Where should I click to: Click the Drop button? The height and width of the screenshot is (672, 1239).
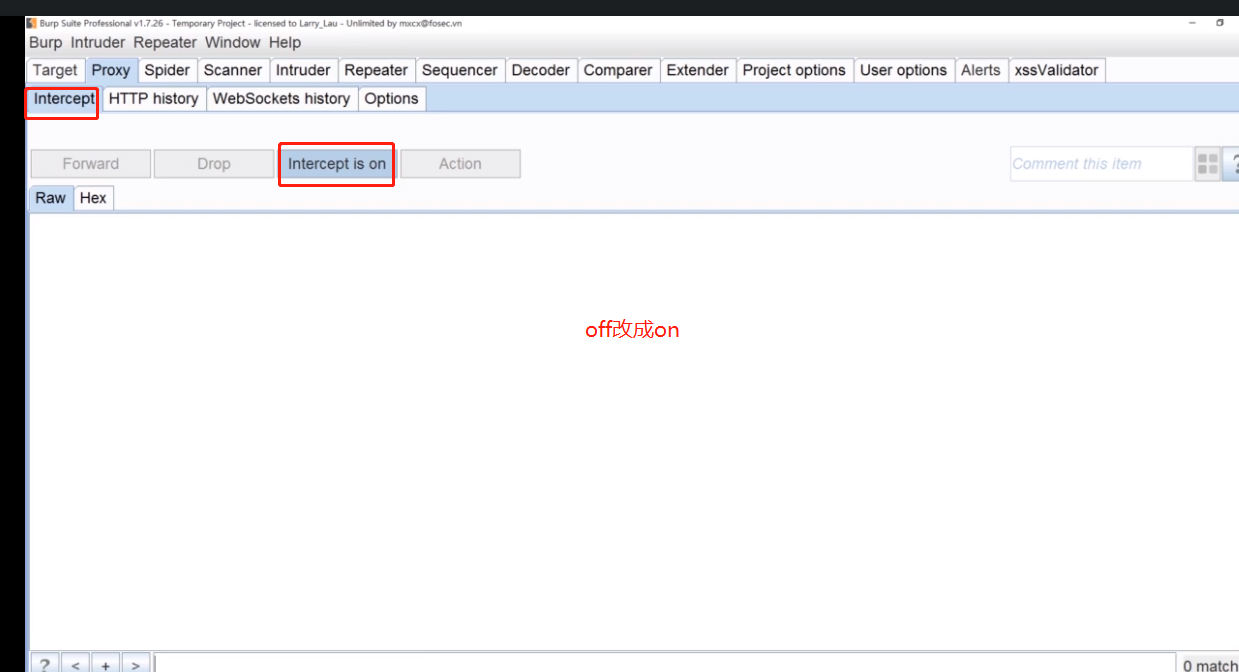tap(214, 164)
